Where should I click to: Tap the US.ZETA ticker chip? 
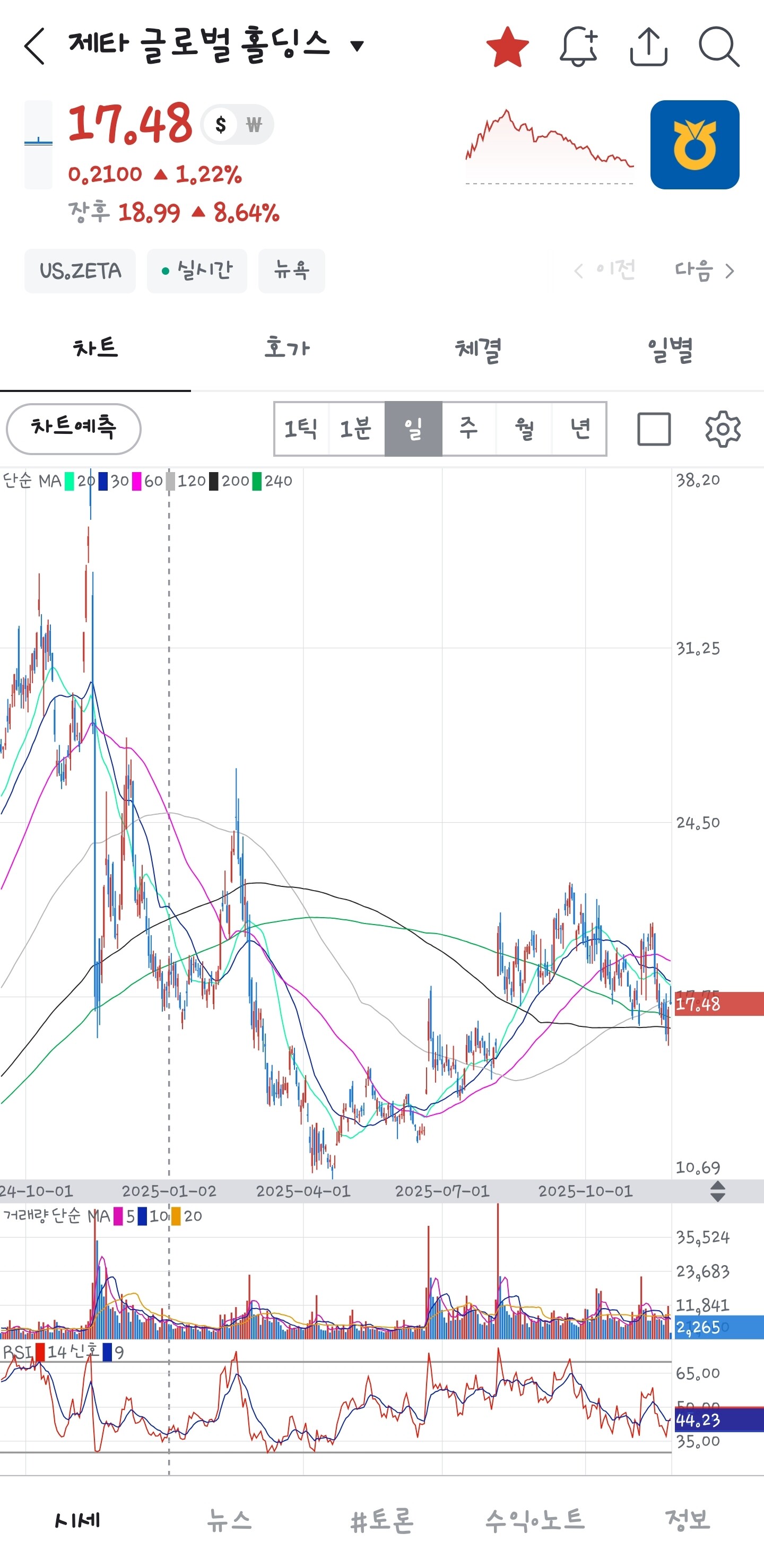[x=80, y=271]
